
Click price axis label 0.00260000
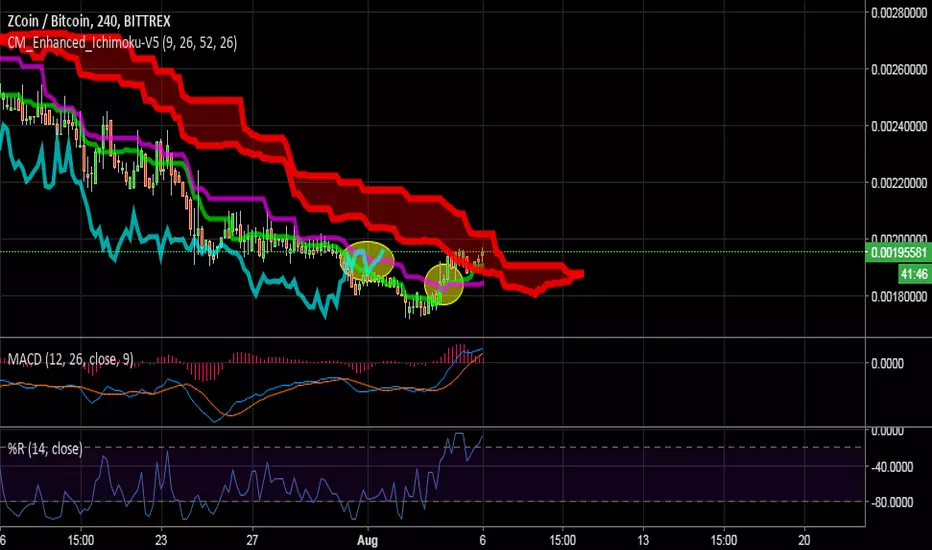point(899,70)
